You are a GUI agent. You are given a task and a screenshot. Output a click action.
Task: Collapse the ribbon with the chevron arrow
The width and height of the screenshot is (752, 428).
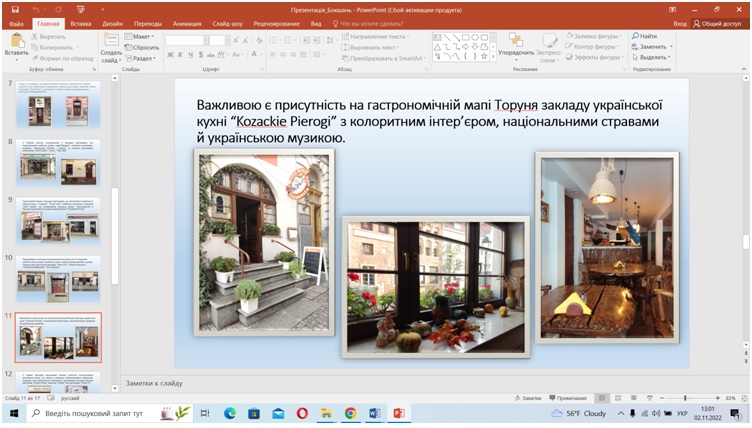coord(744,69)
